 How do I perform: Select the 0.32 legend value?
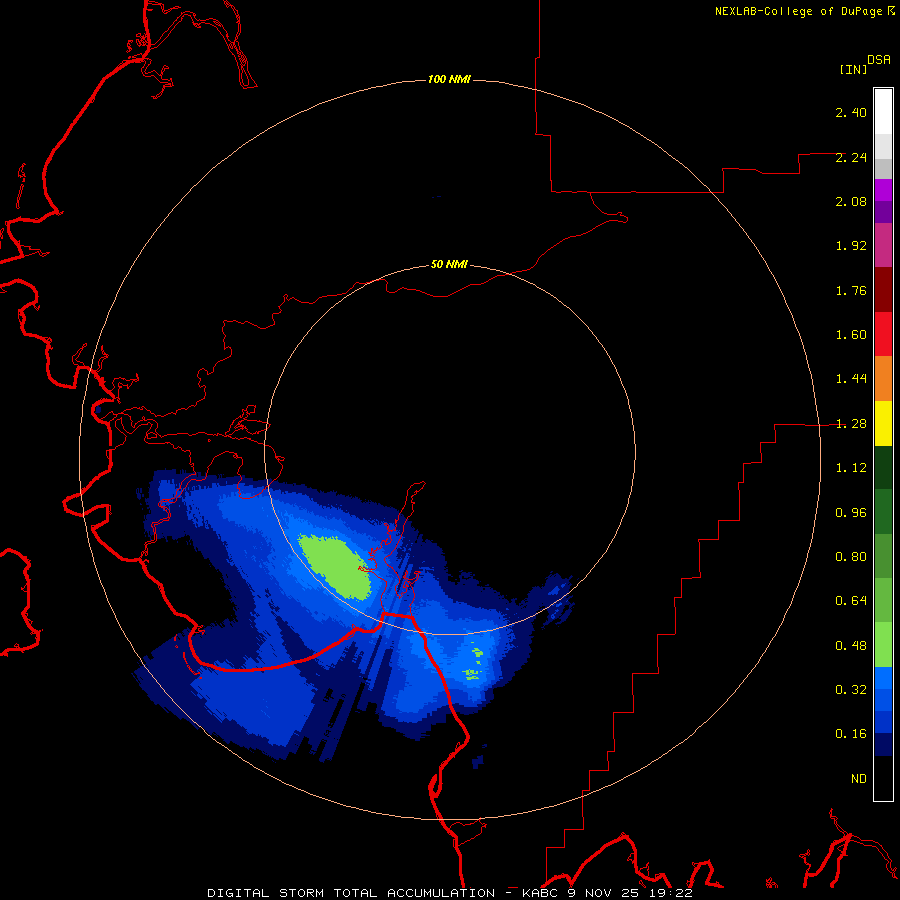(x=851, y=690)
